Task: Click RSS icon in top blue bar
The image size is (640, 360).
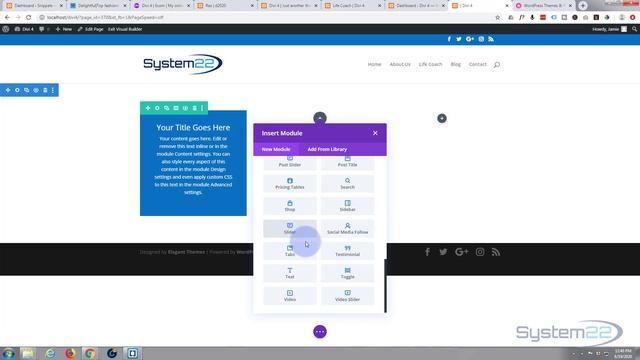Action: [x=491, y=39]
